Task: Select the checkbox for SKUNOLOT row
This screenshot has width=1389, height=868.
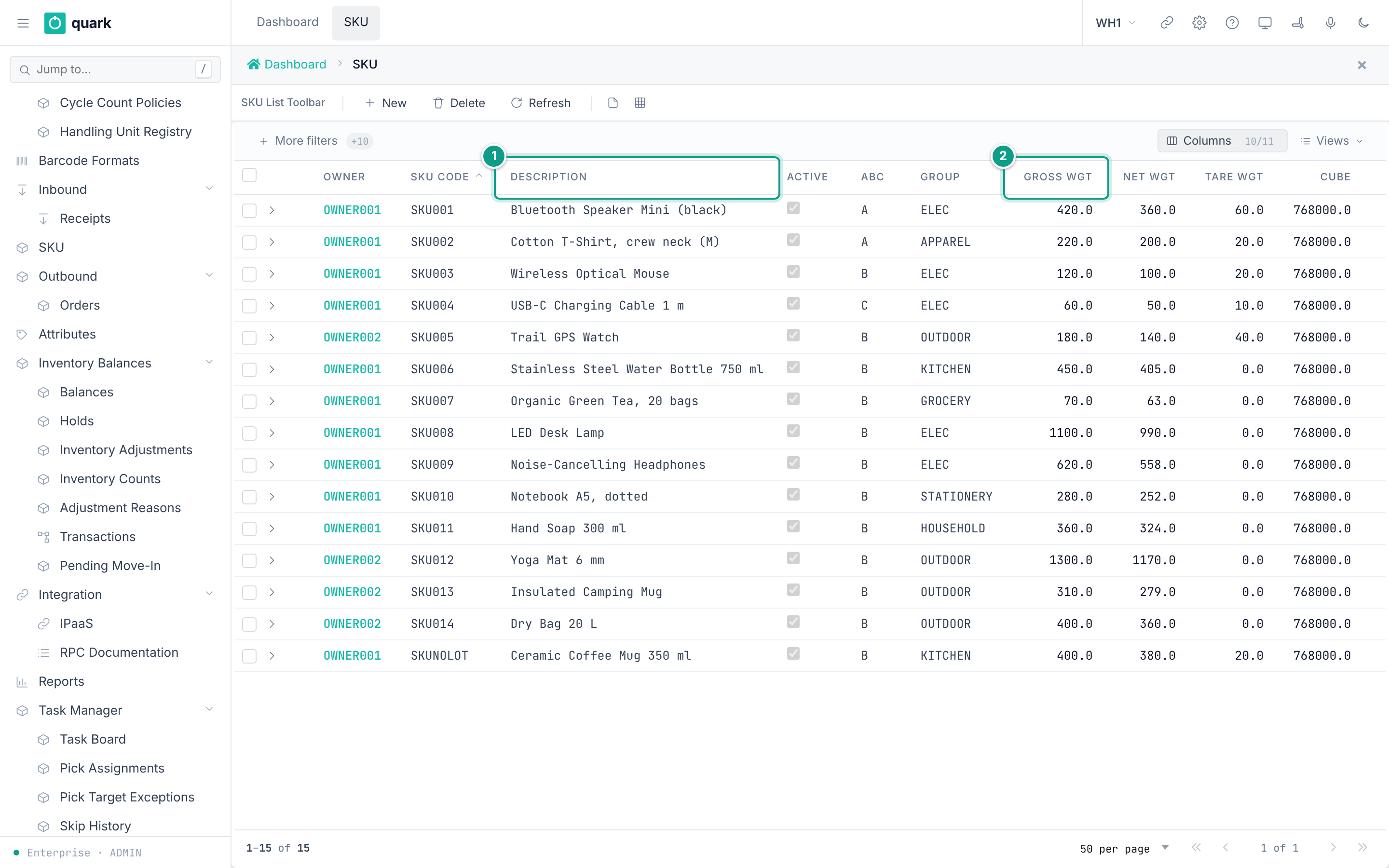Action: tap(249, 656)
